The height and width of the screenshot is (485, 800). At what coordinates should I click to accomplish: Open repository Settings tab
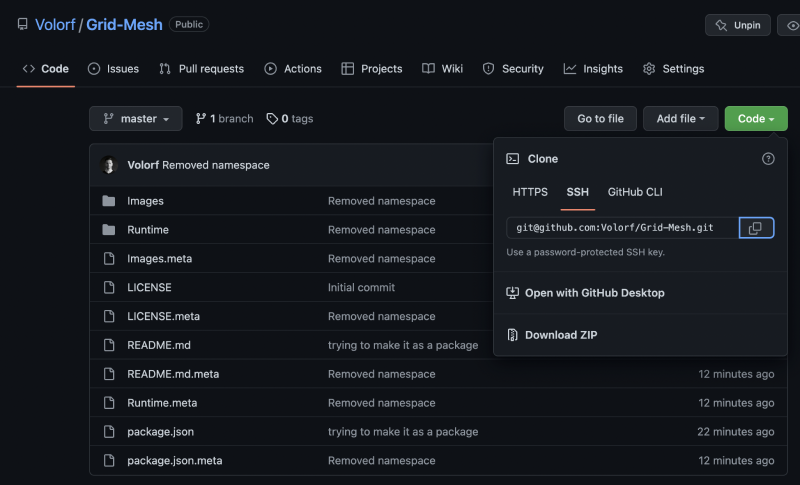pyautogui.click(x=673, y=69)
